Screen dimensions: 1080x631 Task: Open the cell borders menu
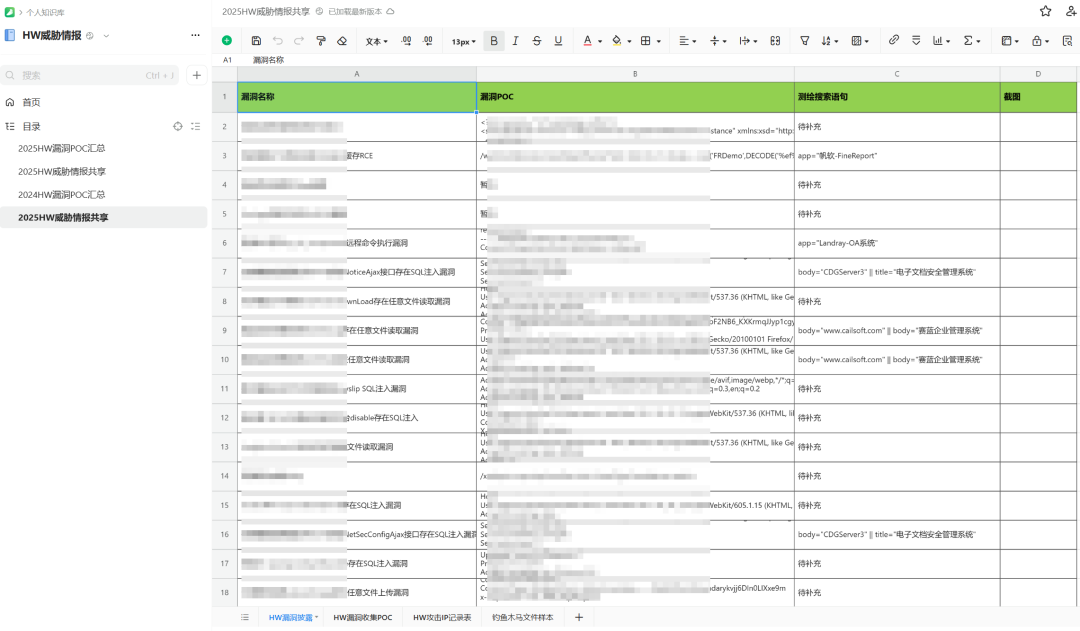pyautogui.click(x=650, y=41)
